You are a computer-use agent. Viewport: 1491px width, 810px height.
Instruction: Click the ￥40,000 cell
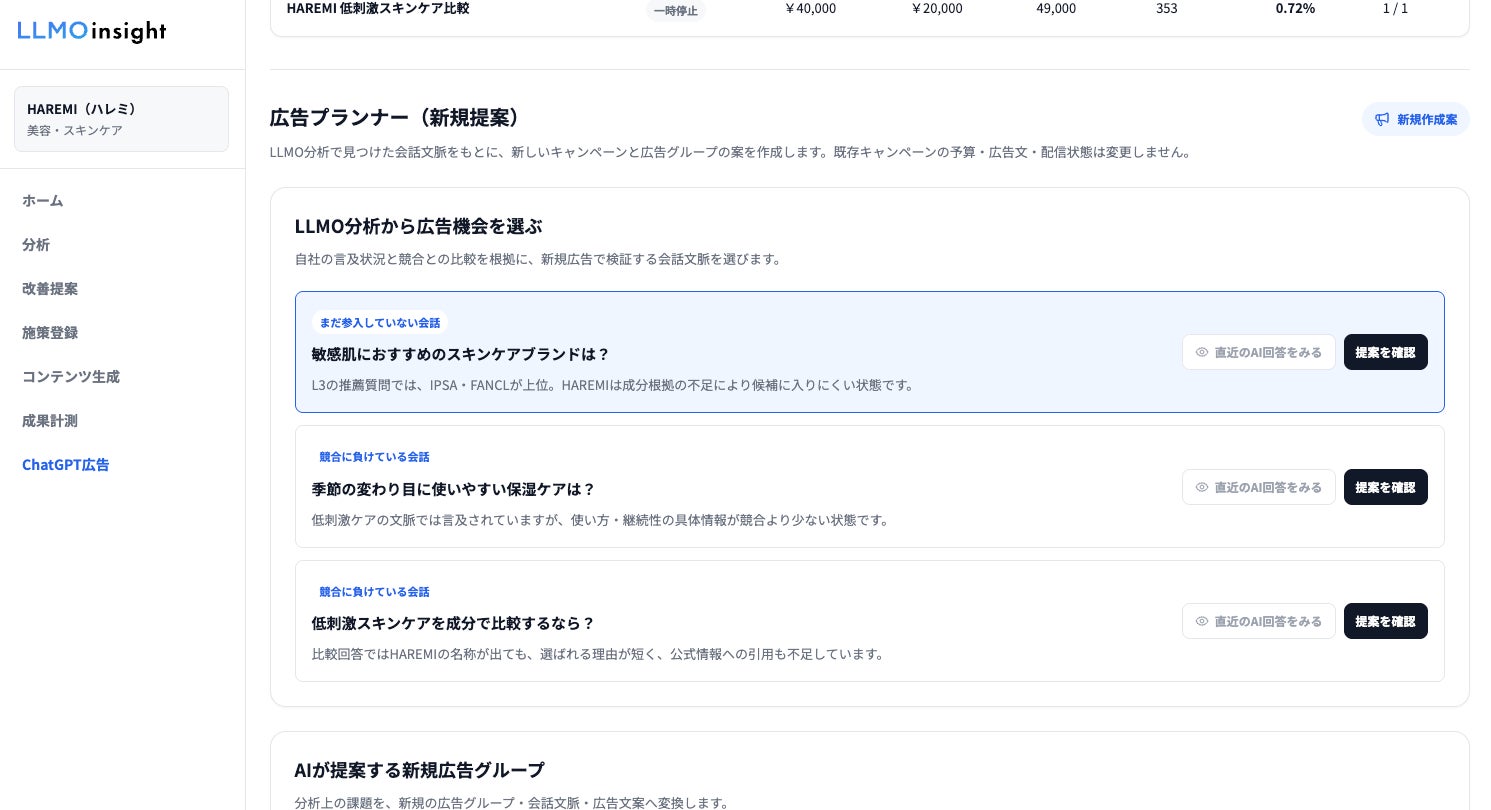(810, 8)
